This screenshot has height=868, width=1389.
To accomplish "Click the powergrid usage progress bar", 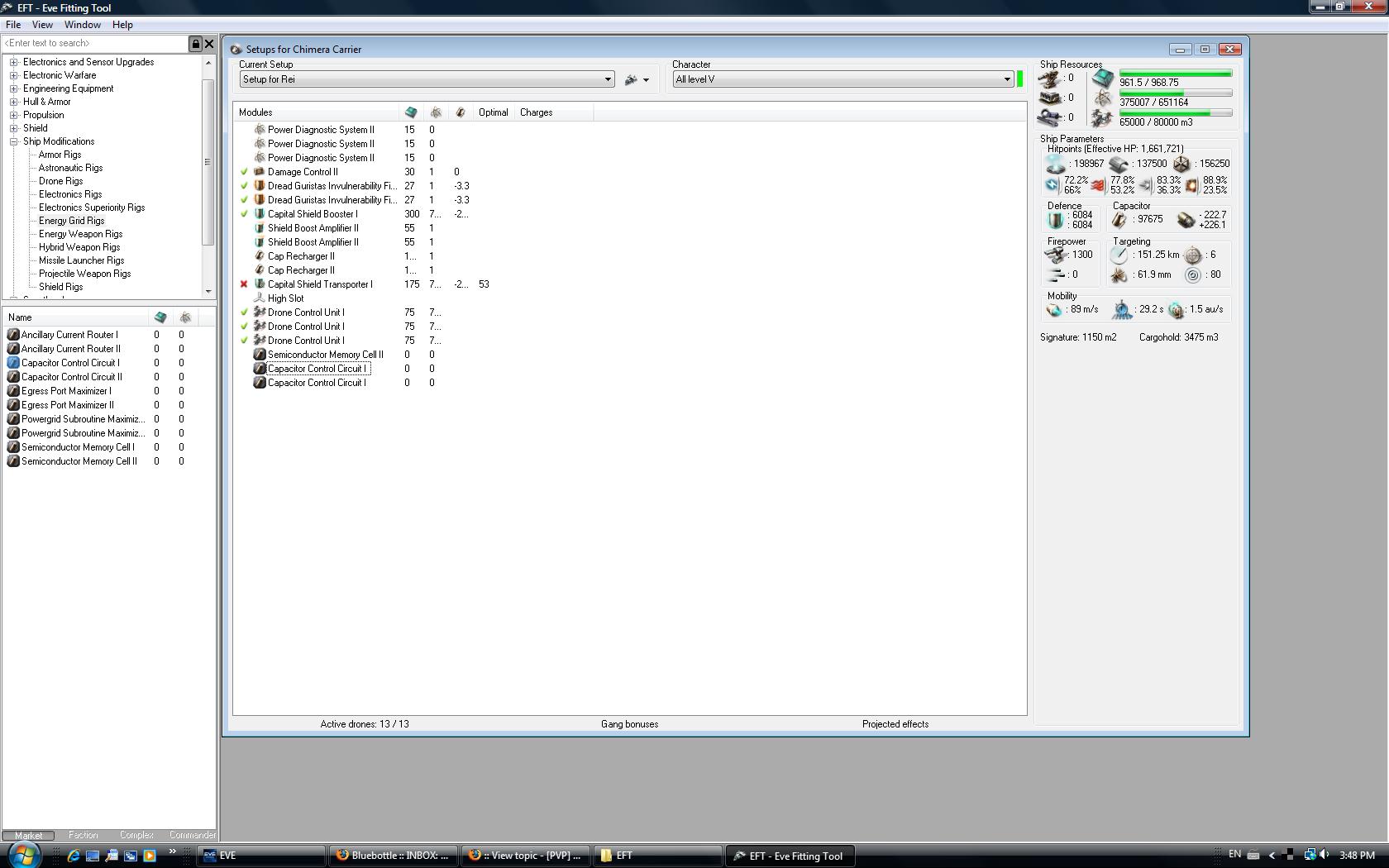I will pos(1176,93).
